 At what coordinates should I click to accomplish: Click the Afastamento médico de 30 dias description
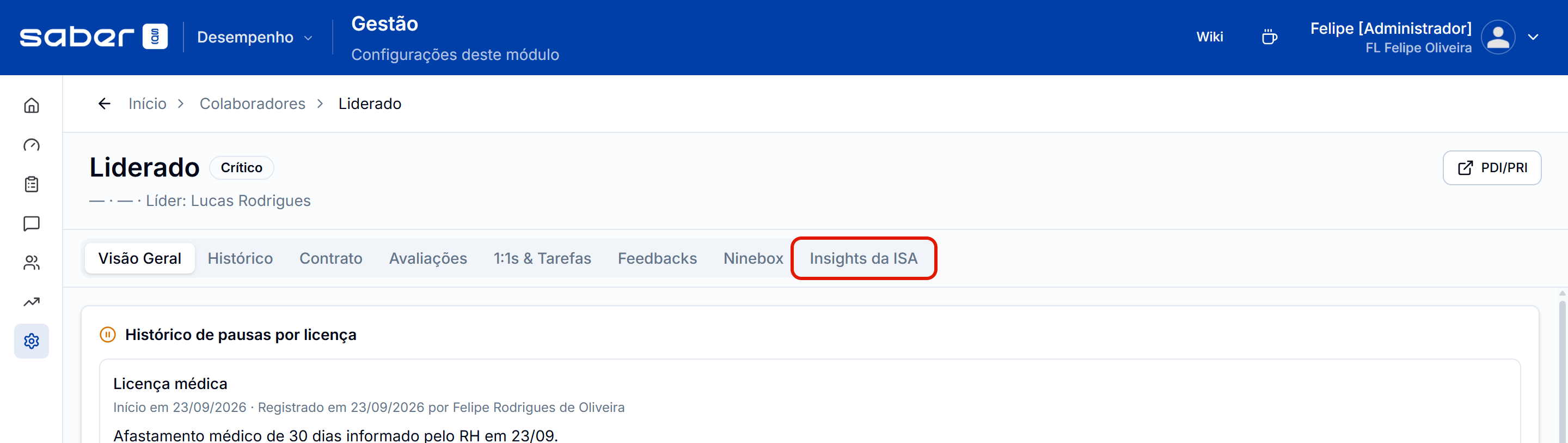(335, 435)
